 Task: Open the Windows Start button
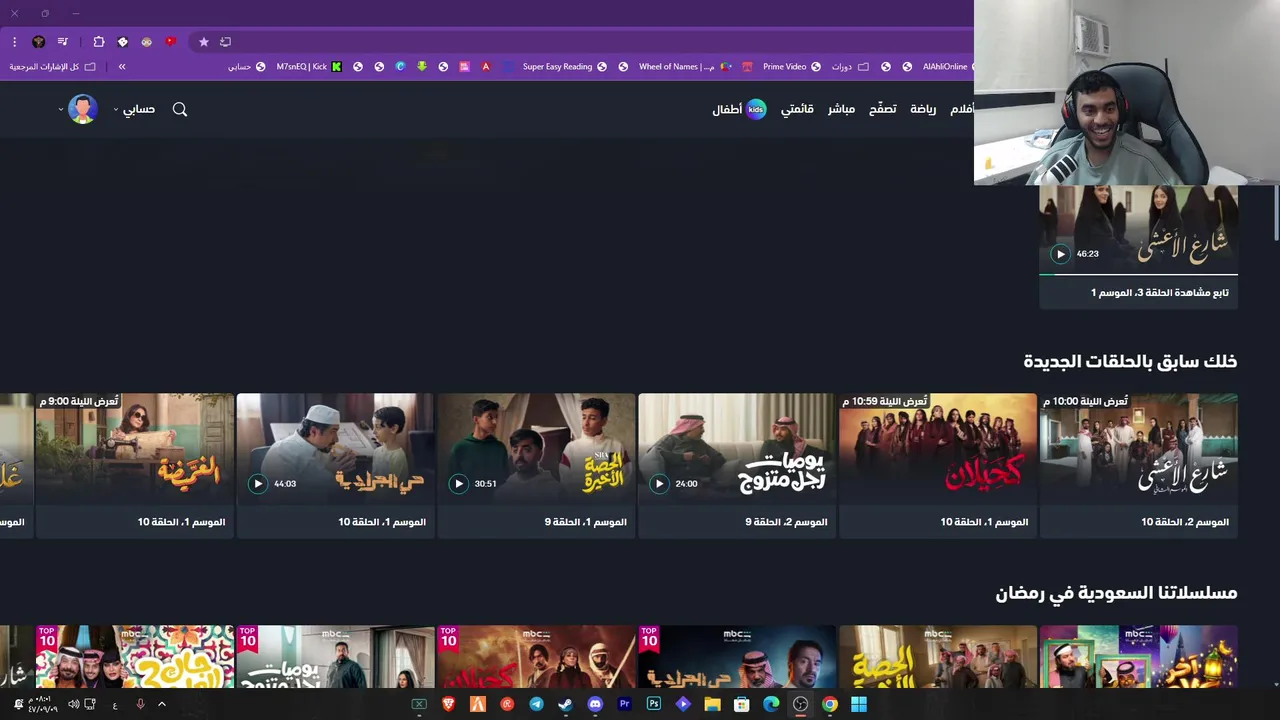click(x=859, y=704)
